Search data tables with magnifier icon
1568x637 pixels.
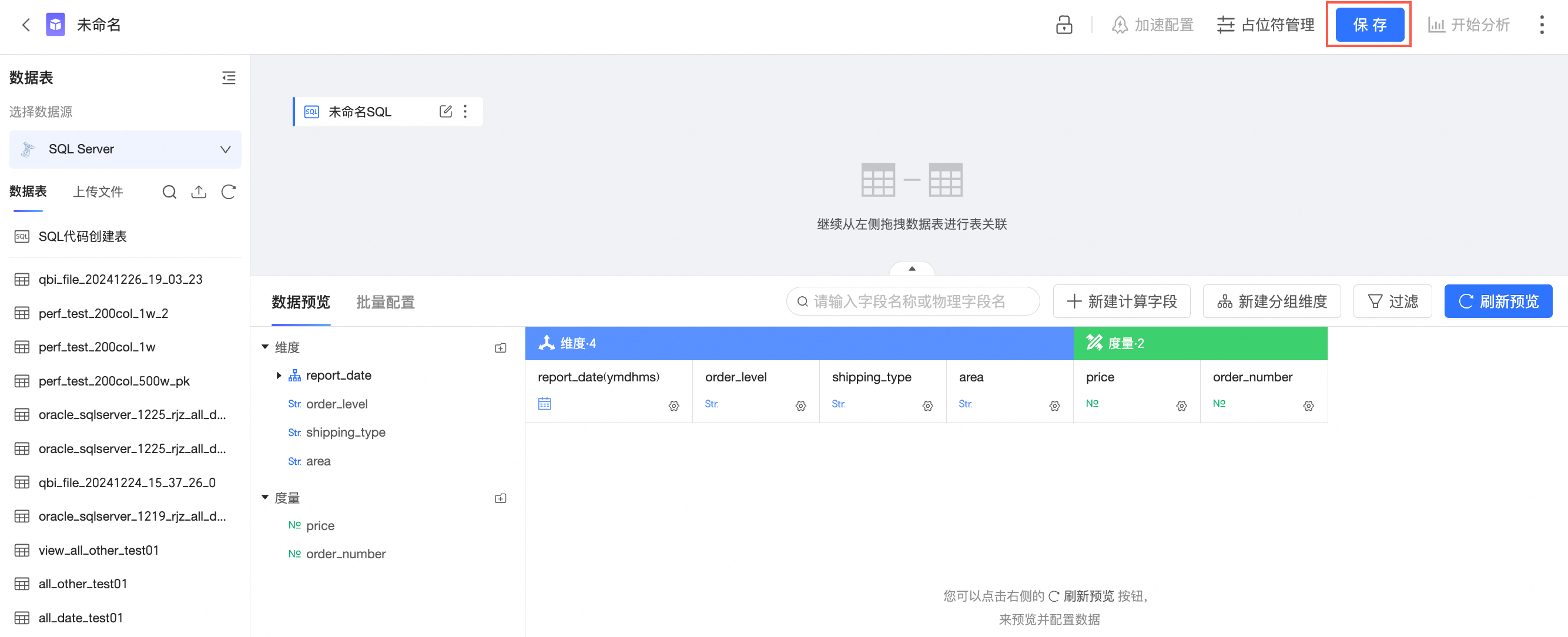pos(169,192)
